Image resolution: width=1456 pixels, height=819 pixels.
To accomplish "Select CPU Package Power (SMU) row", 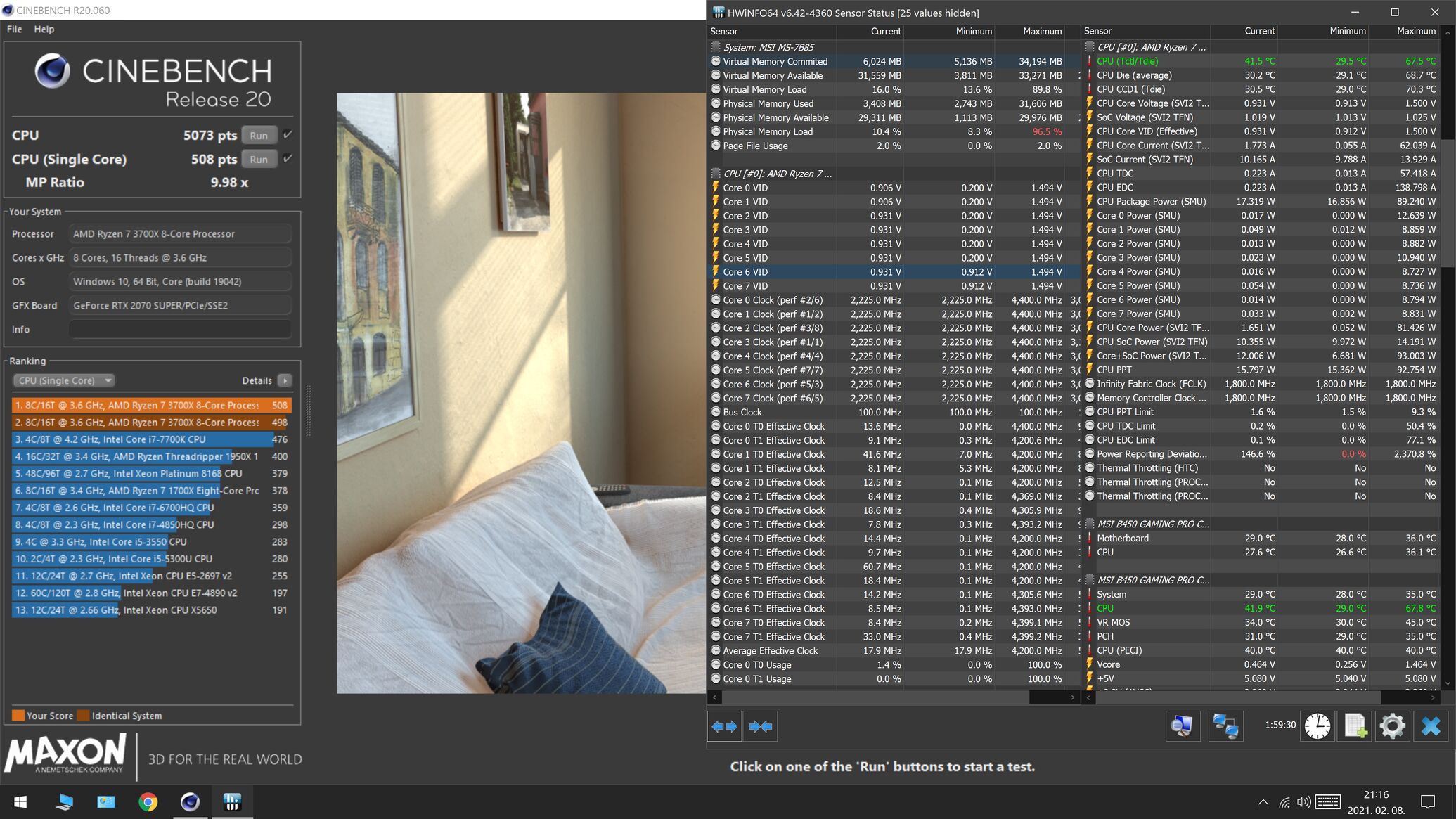I will 1261,201.
